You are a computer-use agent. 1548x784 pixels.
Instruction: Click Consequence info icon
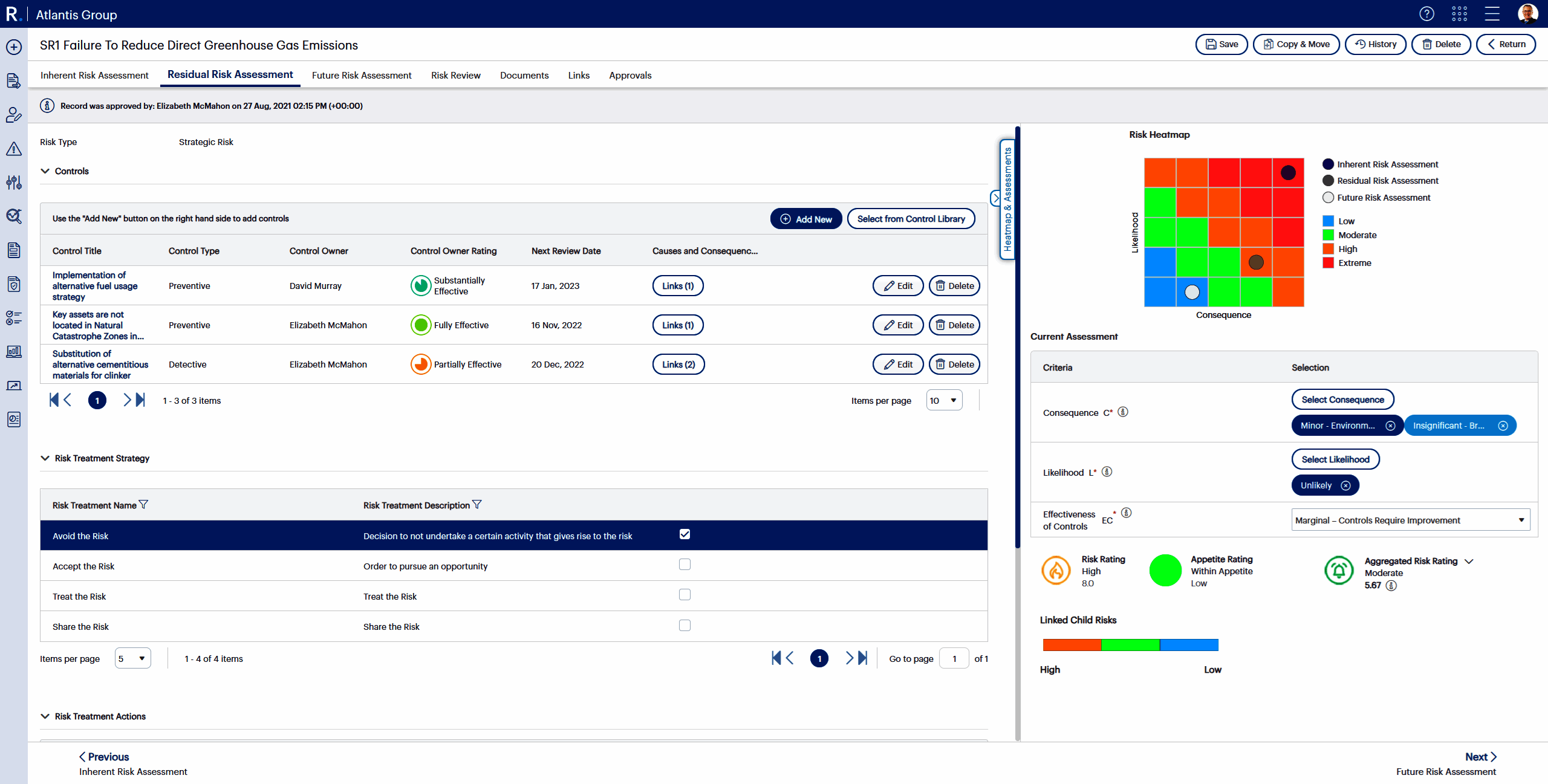(1123, 412)
